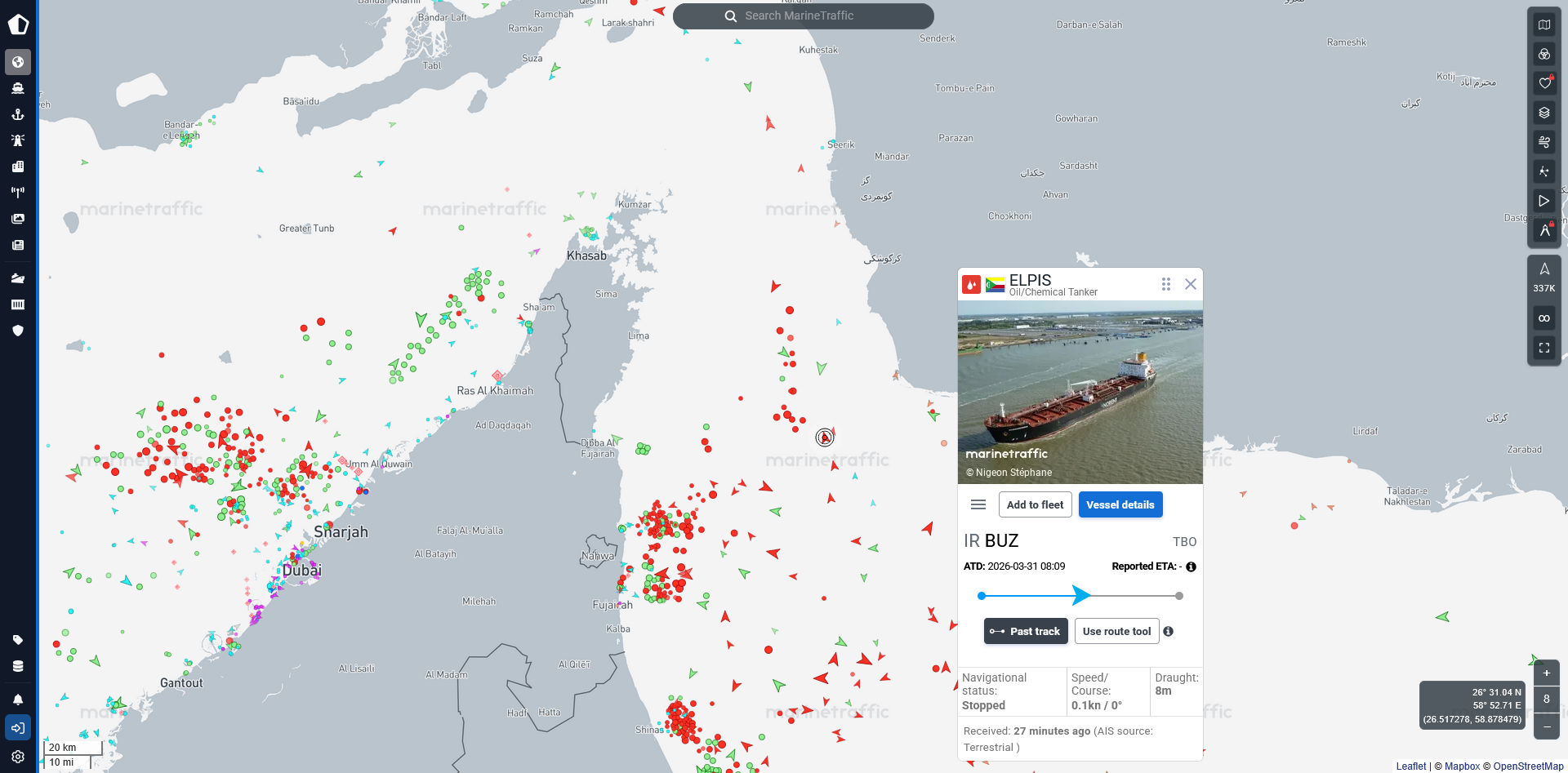Open the ELPIS vessel photo
Image resolution: width=1568 pixels, height=773 pixels.
pyautogui.click(x=1080, y=393)
